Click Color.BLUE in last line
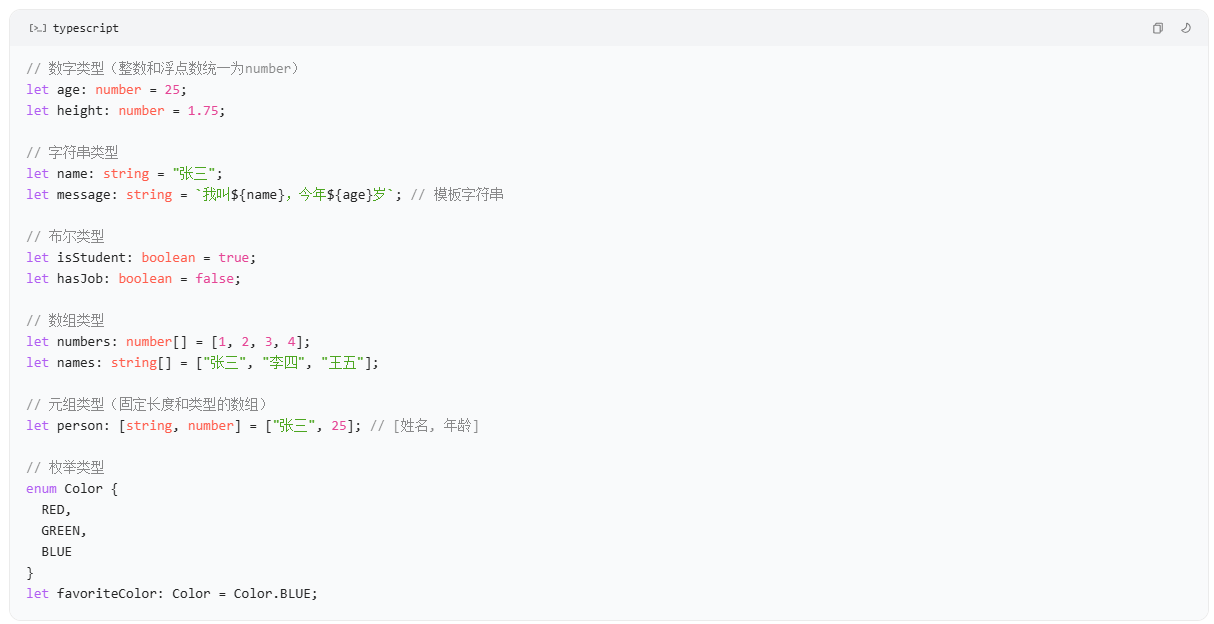Image resolution: width=1214 pixels, height=624 pixels. click(x=272, y=593)
